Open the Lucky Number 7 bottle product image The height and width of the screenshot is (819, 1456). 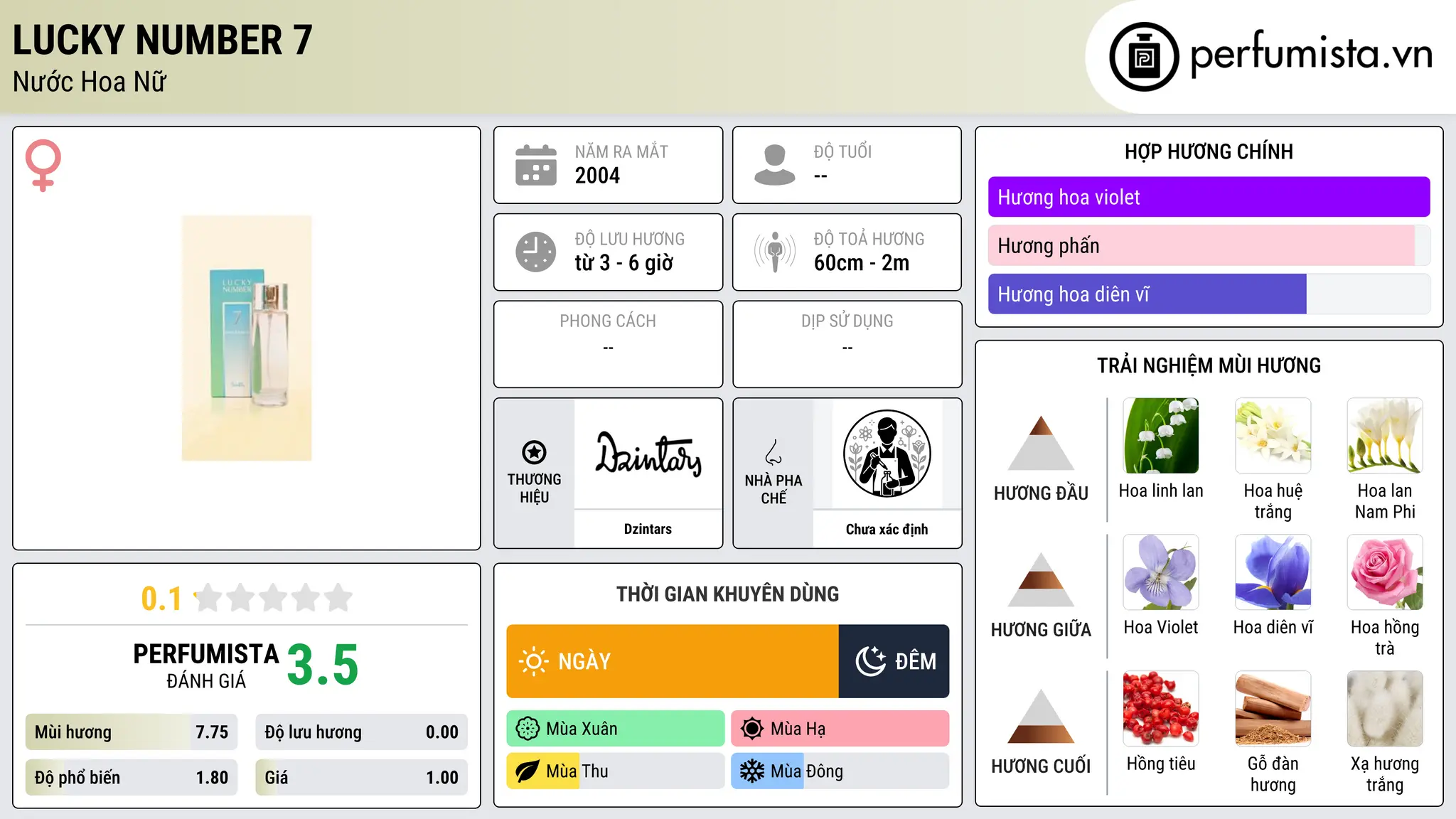click(247, 338)
